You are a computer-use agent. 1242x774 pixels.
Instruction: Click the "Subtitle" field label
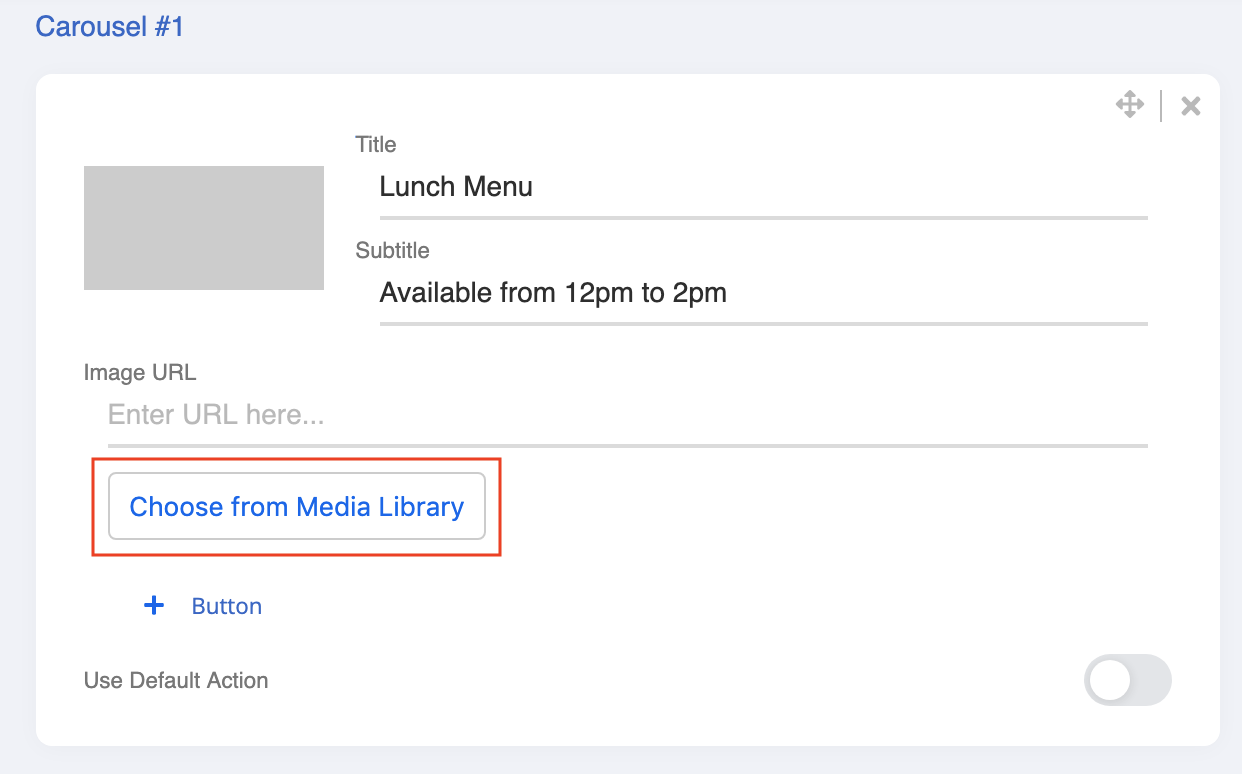[393, 251]
